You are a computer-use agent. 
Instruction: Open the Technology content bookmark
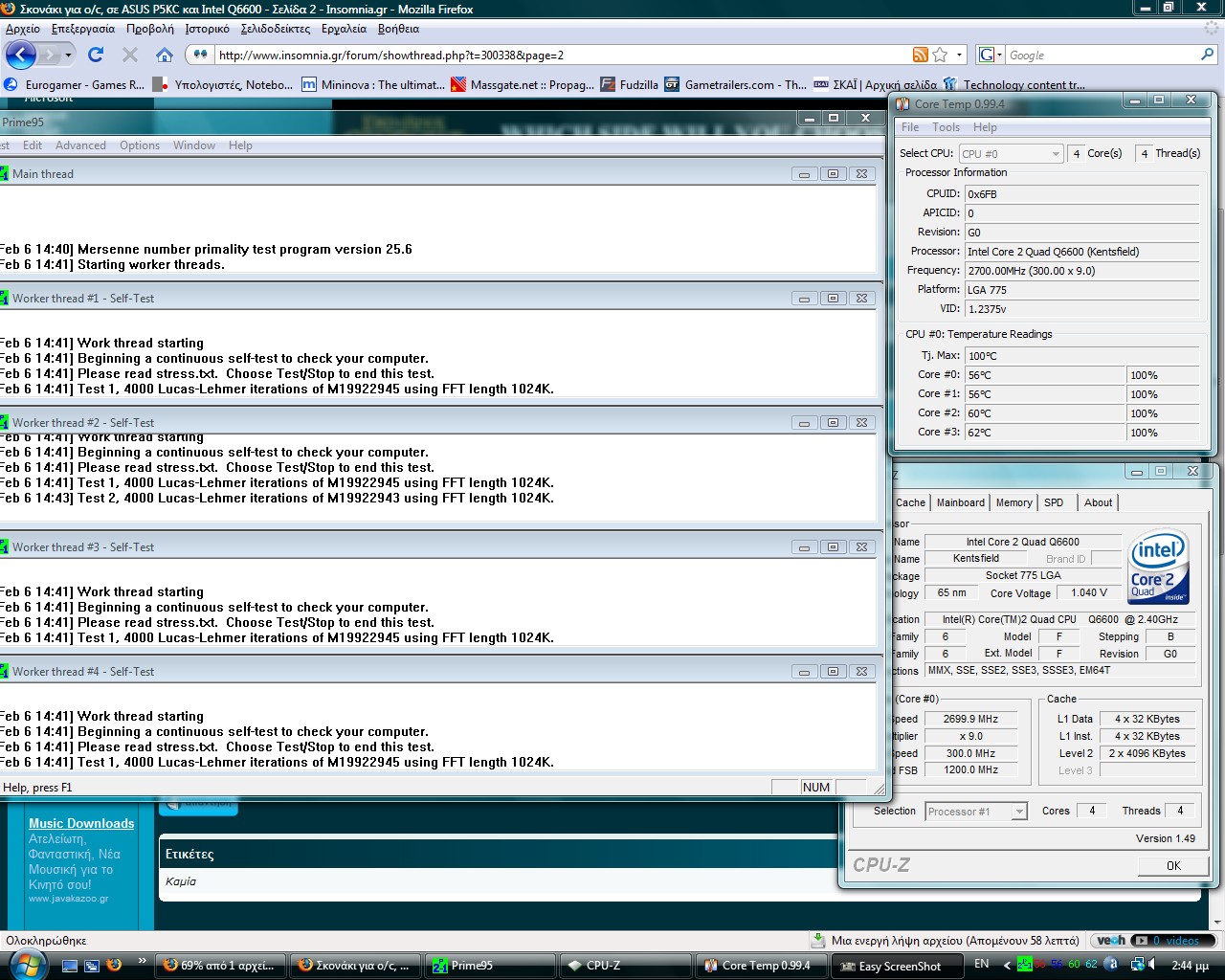1014,84
